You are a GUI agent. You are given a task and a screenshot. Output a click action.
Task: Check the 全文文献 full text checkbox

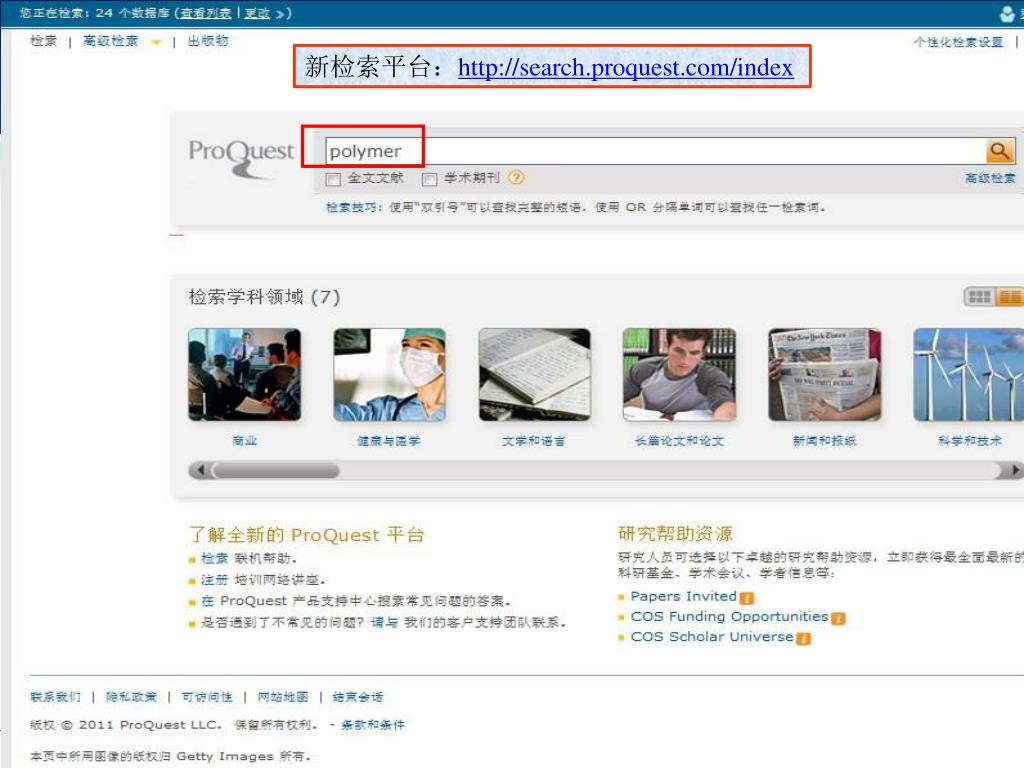[x=333, y=179]
